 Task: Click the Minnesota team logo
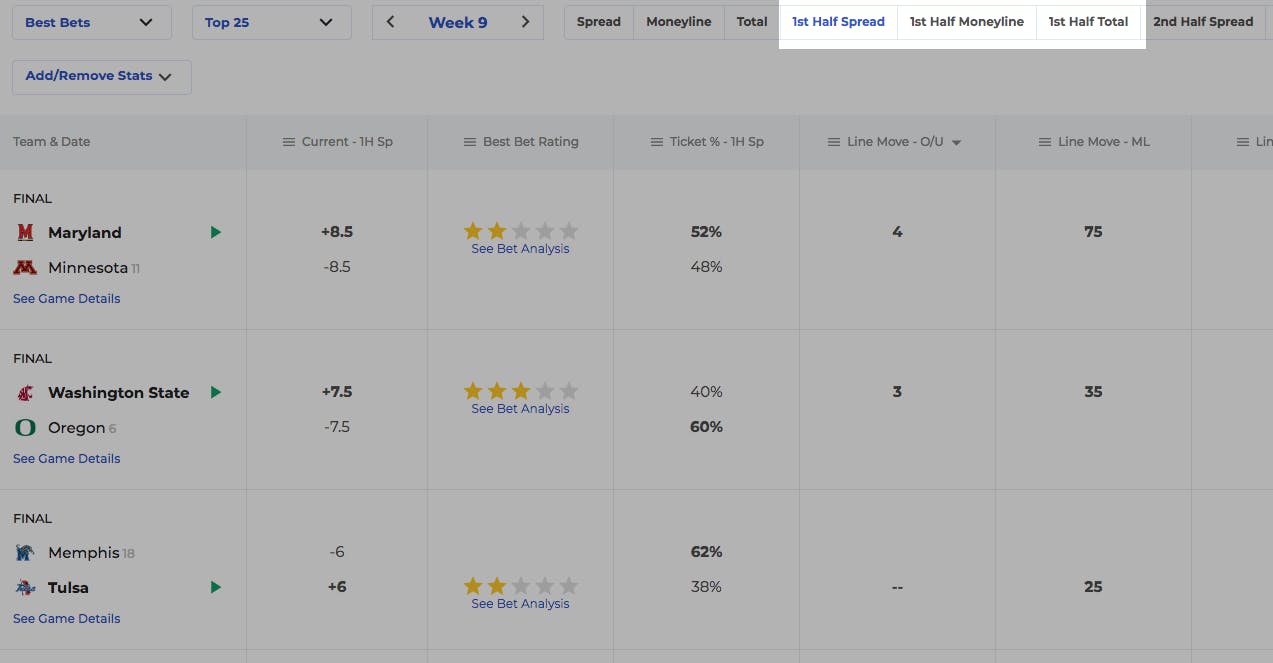25,268
